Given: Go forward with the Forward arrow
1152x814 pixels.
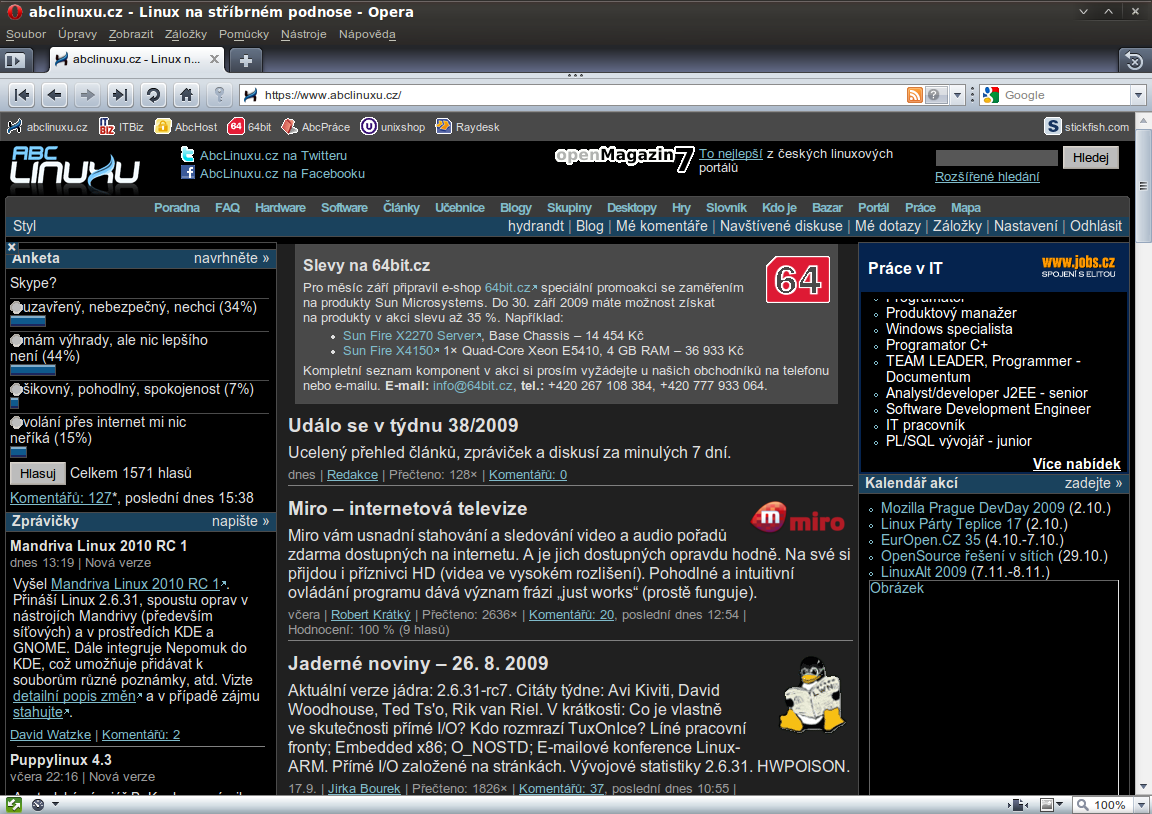Looking at the screenshot, I should (x=87, y=95).
